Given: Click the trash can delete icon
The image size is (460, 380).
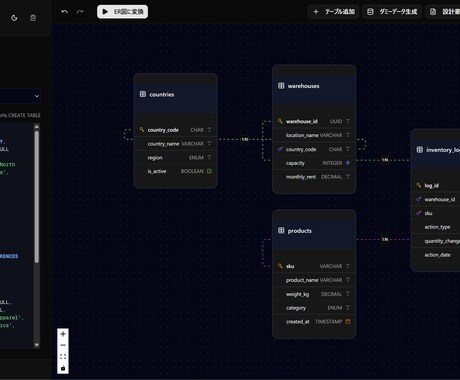Looking at the screenshot, I should [33, 18].
